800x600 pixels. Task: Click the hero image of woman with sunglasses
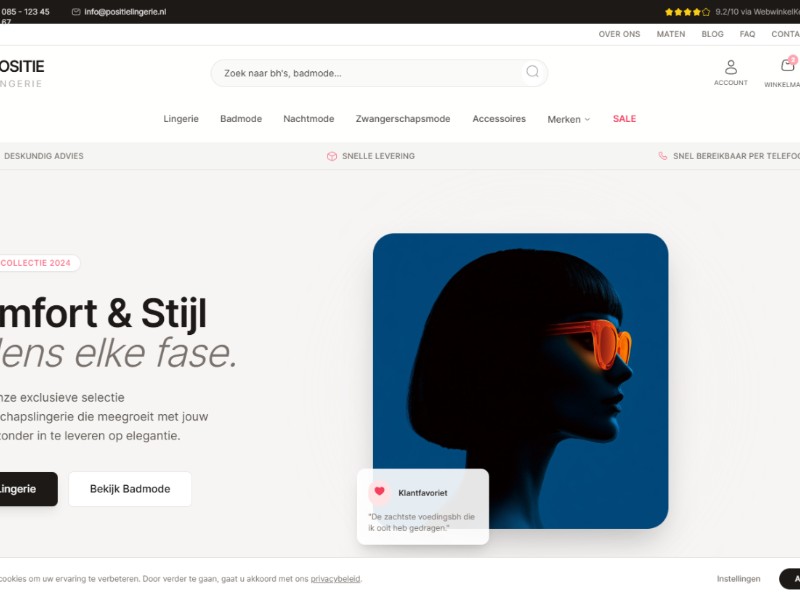pyautogui.click(x=520, y=381)
